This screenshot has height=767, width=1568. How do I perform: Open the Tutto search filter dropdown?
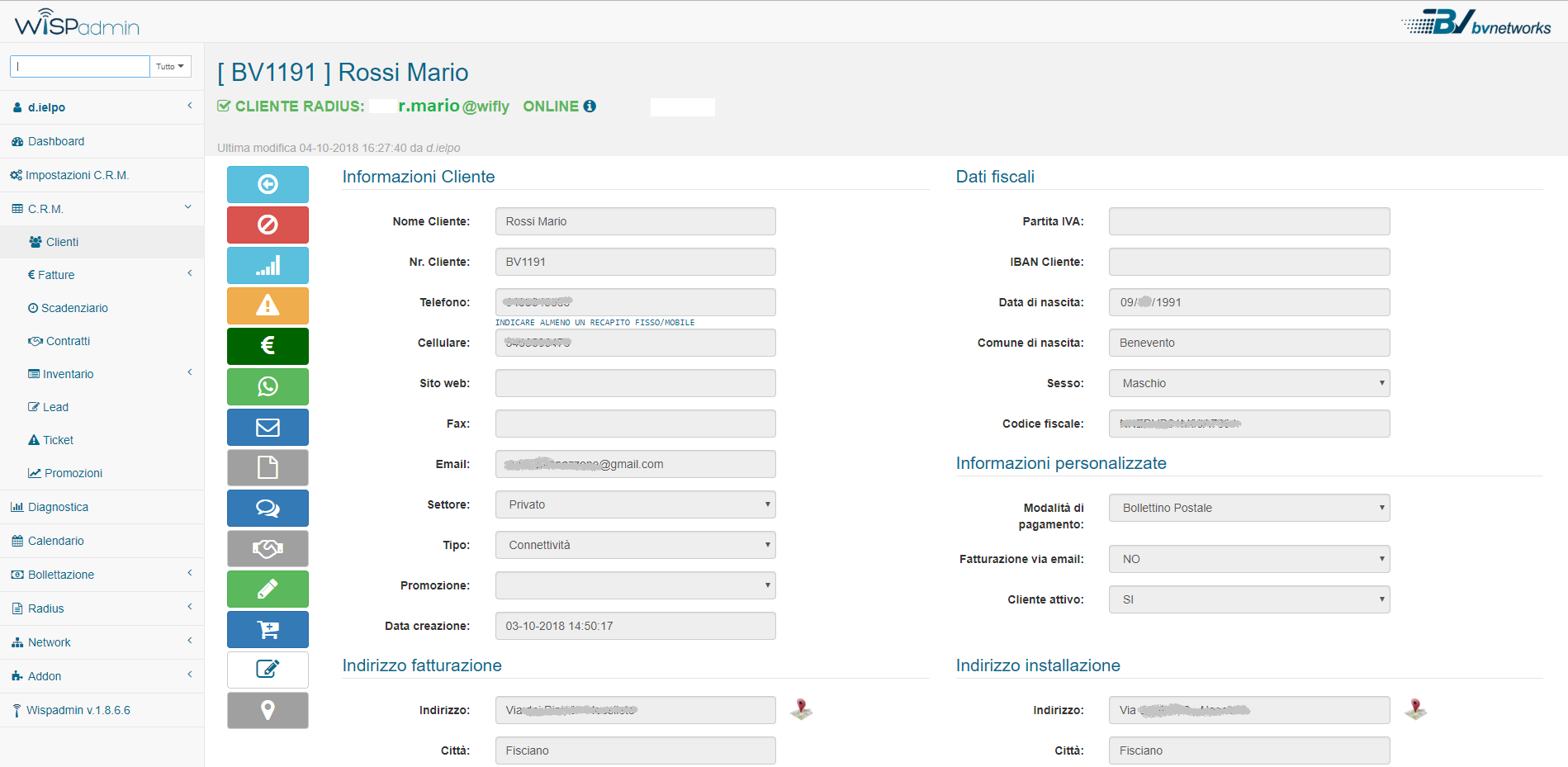click(170, 66)
